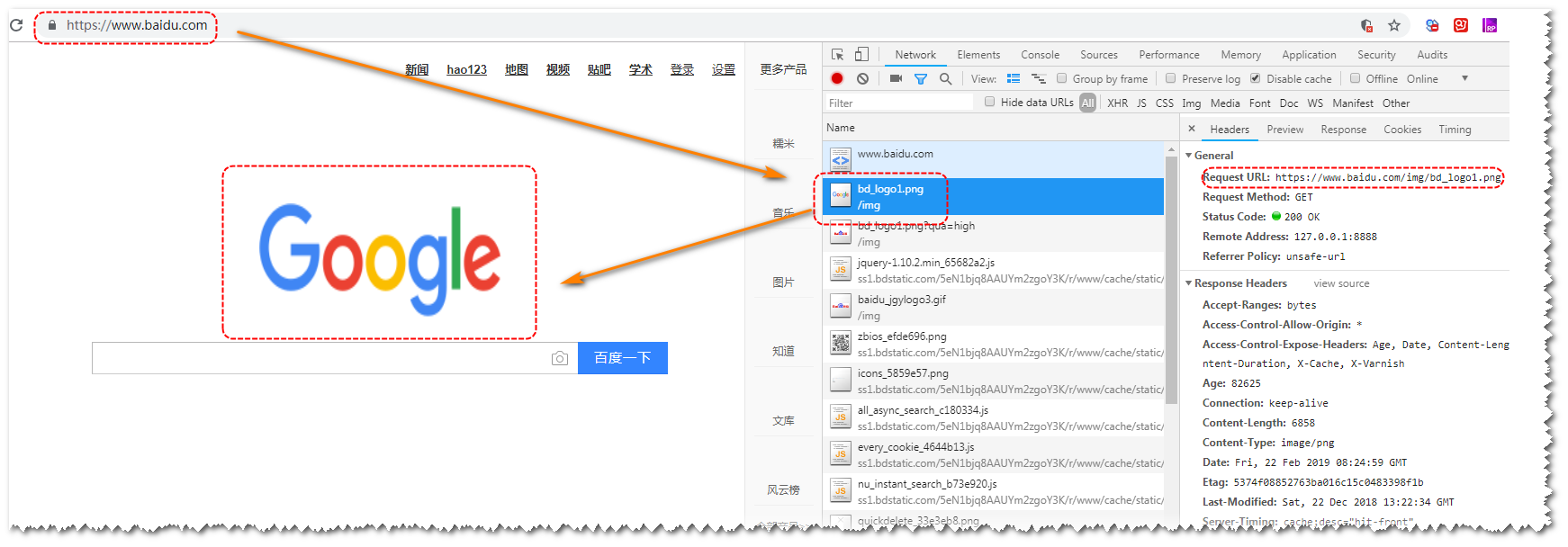Open the Security tab
This screenshot has height=547, width=1568.
click(x=1376, y=55)
